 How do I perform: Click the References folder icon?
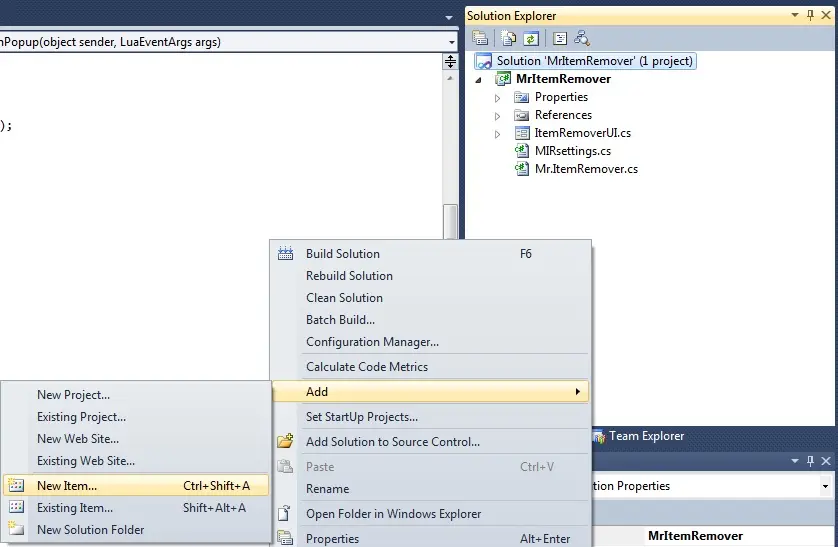coord(521,115)
